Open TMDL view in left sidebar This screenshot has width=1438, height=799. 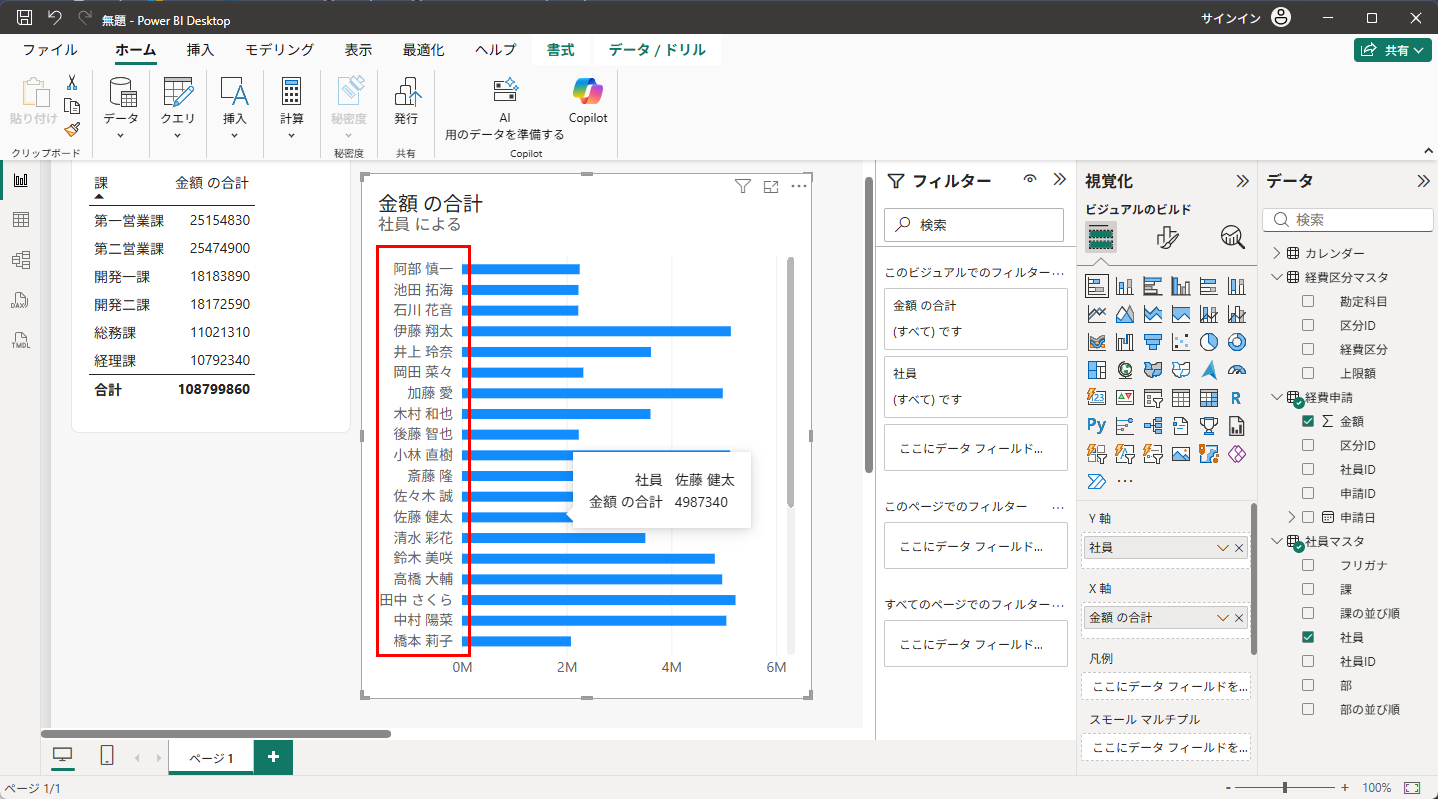[x=20, y=340]
